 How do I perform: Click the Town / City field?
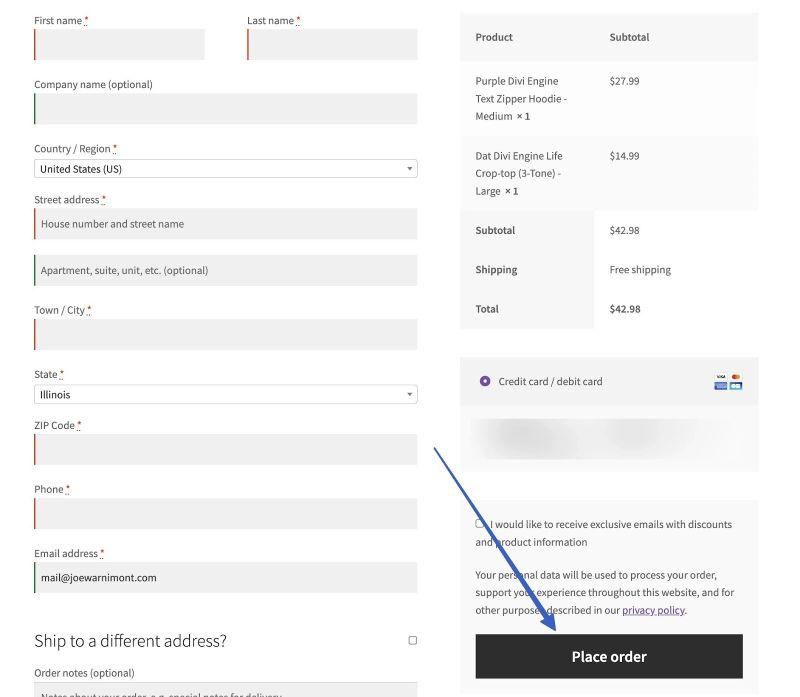pyautogui.click(x=225, y=334)
